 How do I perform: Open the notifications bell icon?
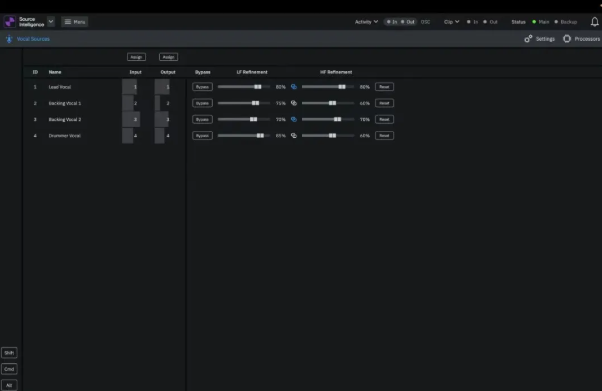(x=594, y=22)
